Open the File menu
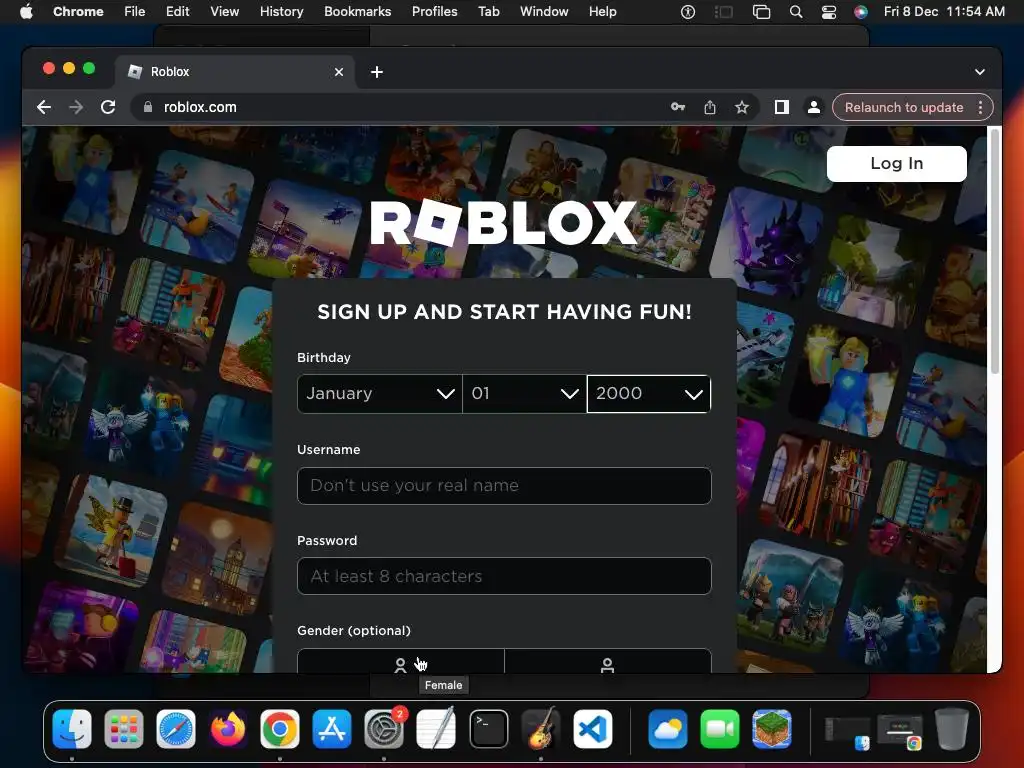Screen dimensions: 1024x768 point(135,12)
